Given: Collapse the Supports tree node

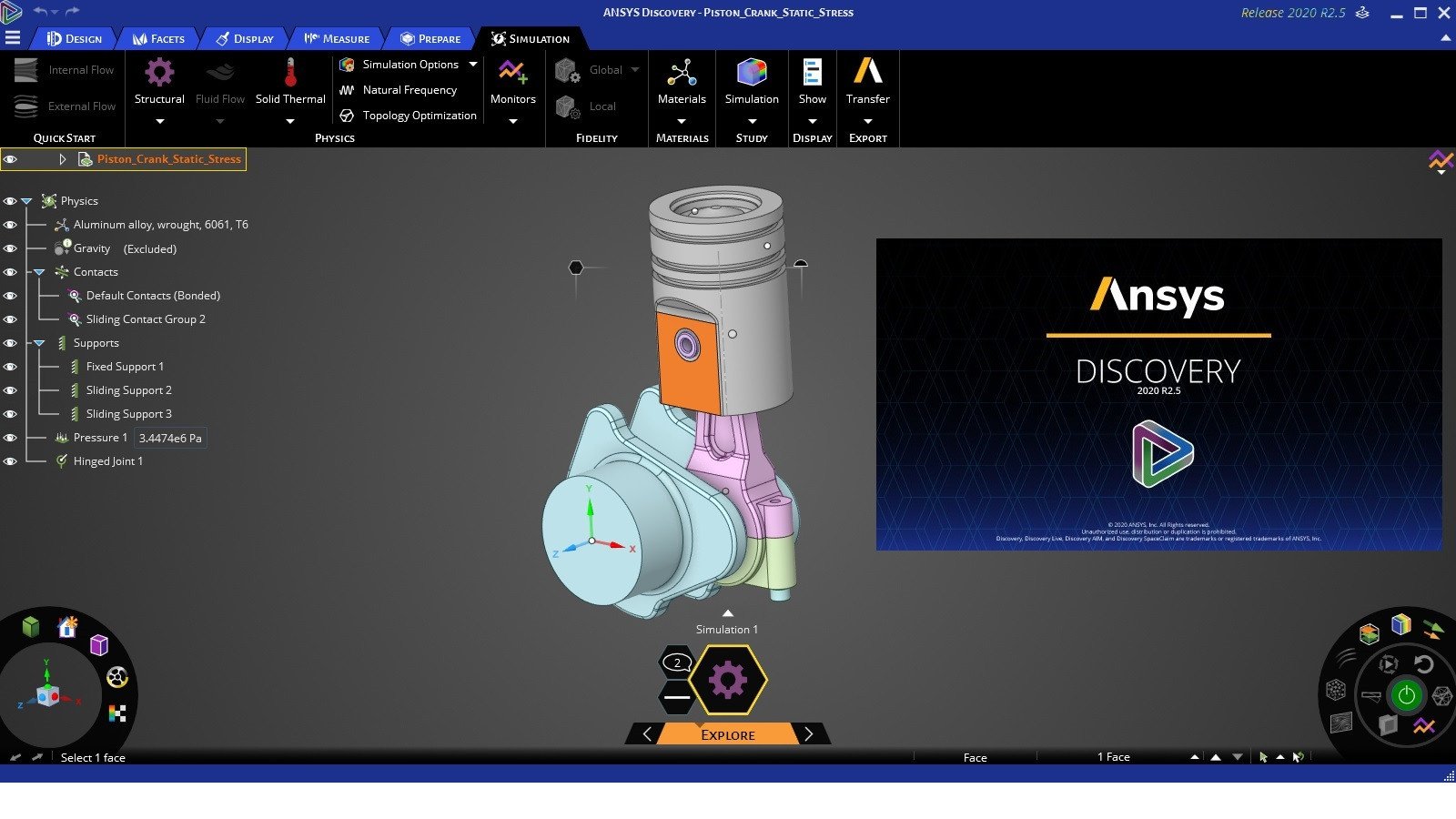Looking at the screenshot, I should click(39, 343).
